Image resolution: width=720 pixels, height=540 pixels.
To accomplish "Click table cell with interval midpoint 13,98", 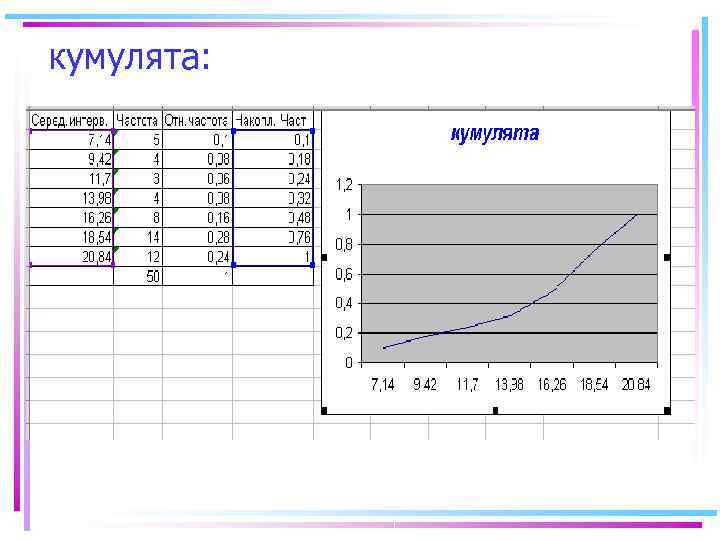I will point(71,198).
